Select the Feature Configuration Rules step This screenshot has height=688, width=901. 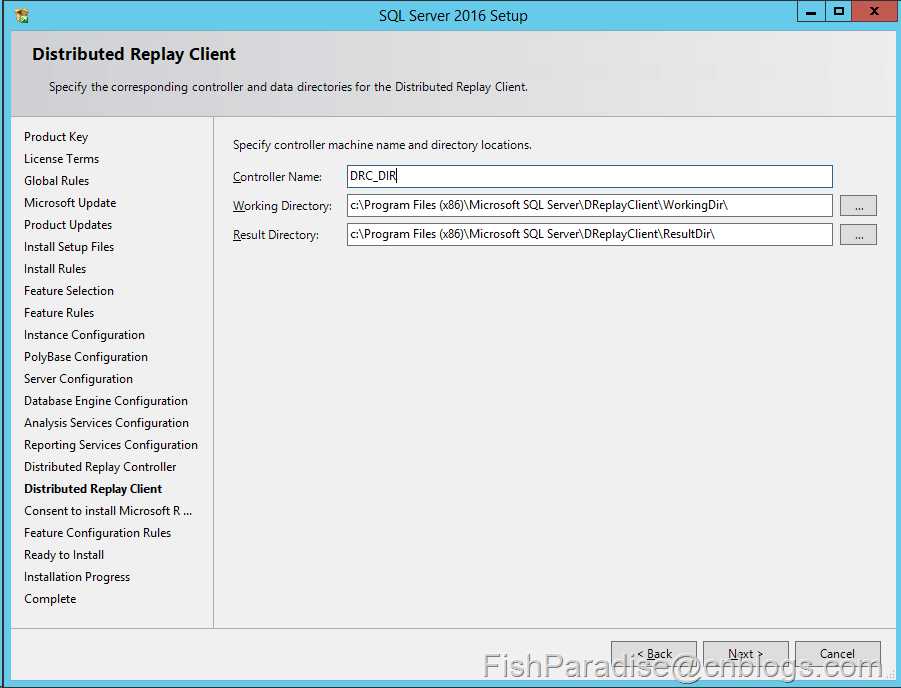[x=97, y=533]
